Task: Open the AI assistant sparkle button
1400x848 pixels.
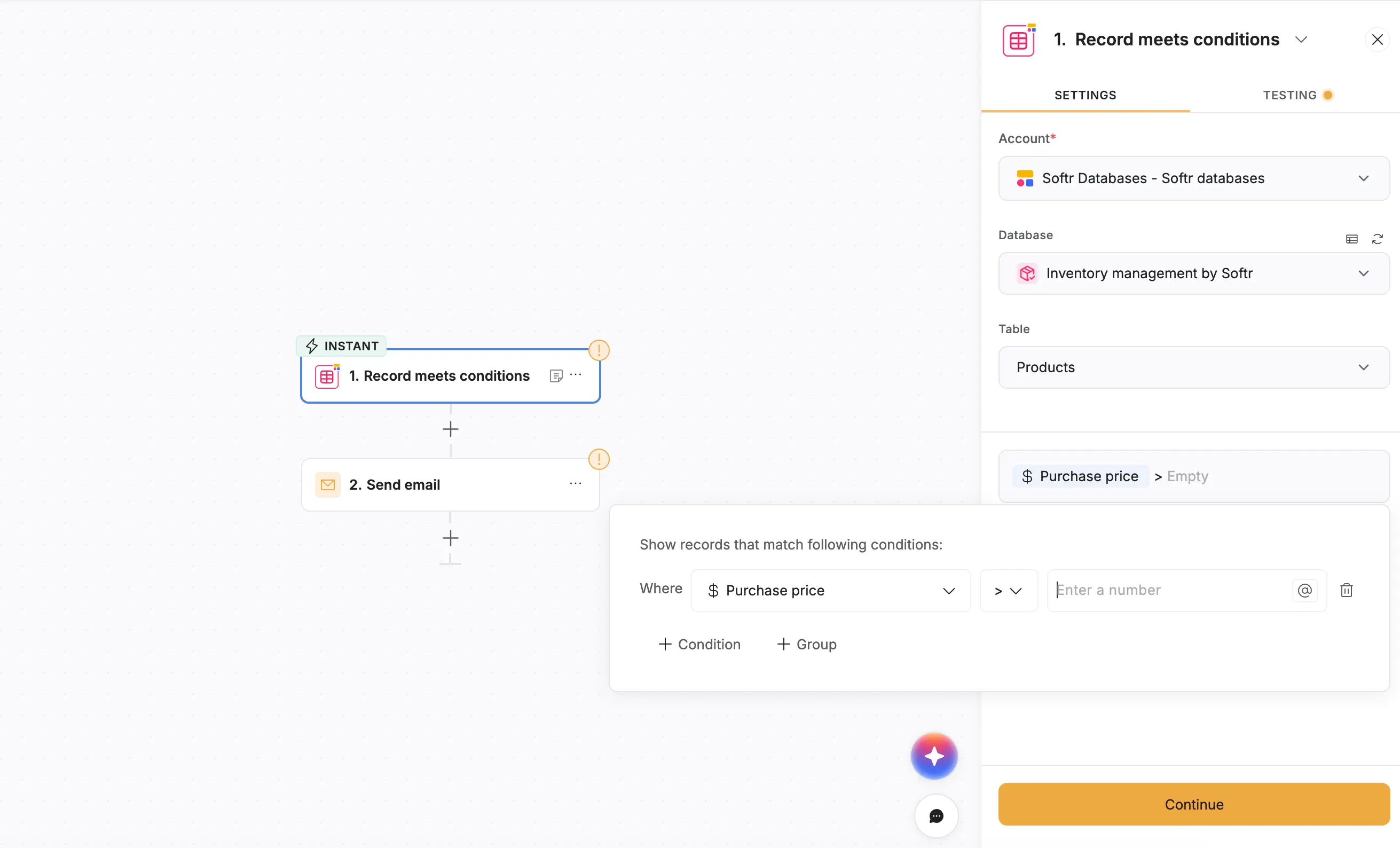Action: pyautogui.click(x=933, y=756)
